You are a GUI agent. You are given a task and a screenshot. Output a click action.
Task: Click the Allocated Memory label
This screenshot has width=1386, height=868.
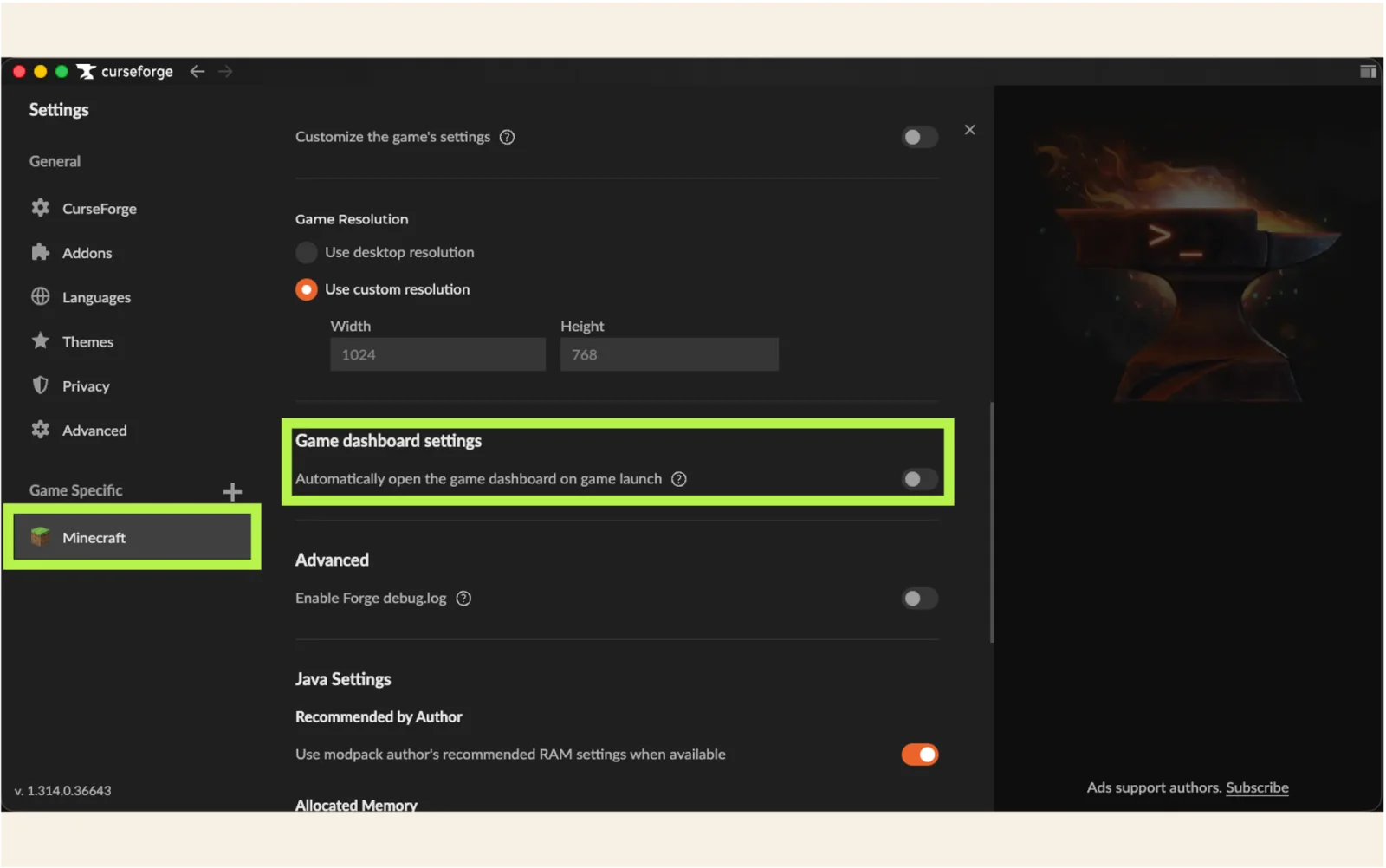click(x=356, y=805)
